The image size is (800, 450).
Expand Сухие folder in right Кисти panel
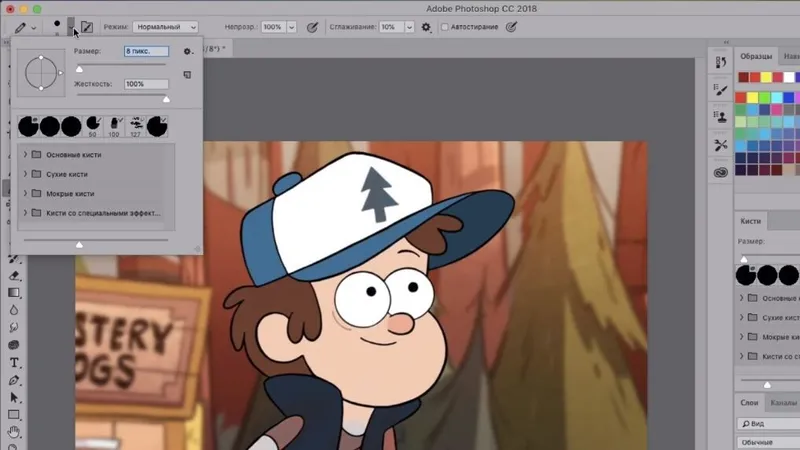click(x=741, y=317)
